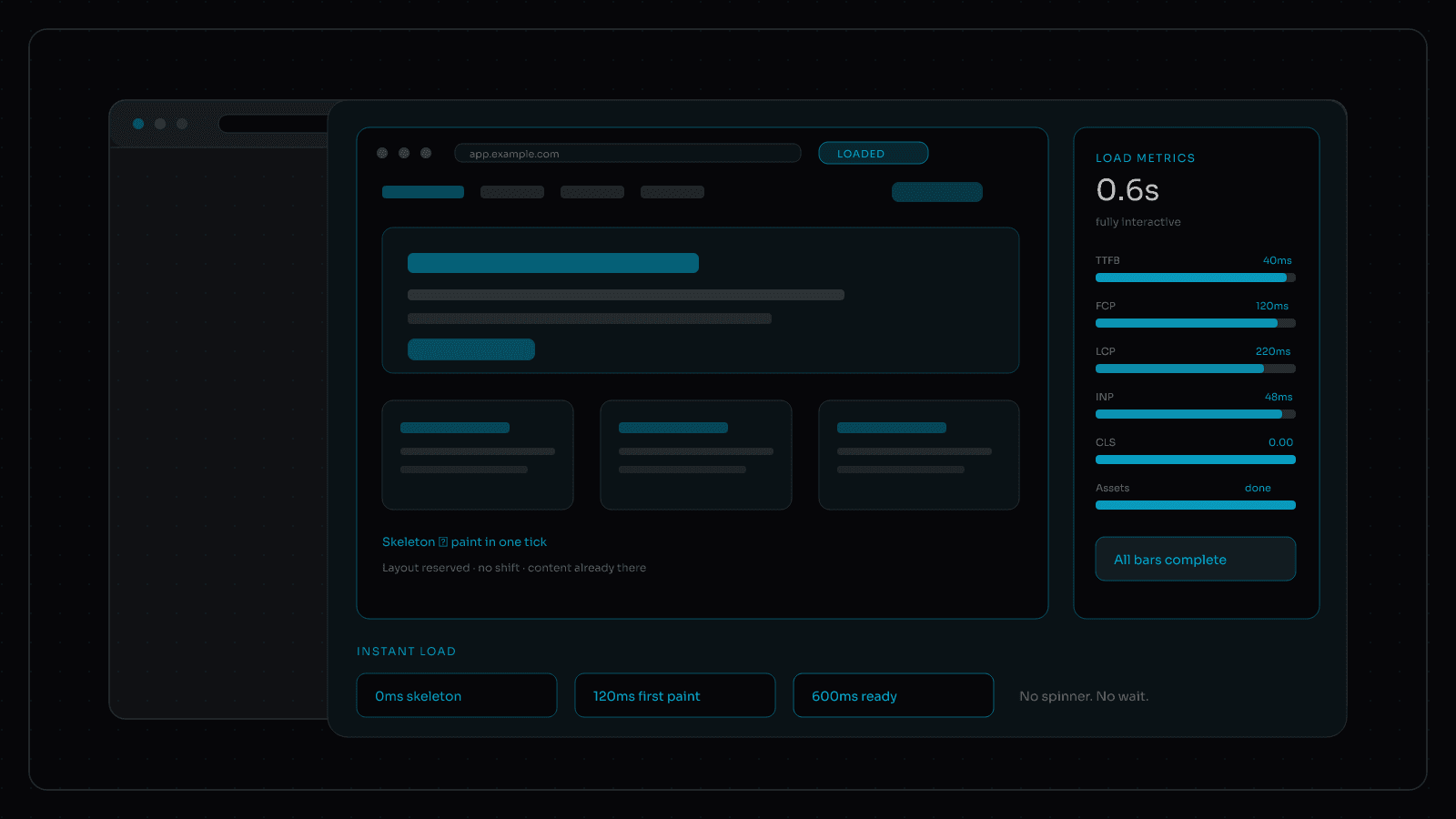Click the 0.00 CLS value
This screenshot has width=1456, height=819.
[1280, 442]
